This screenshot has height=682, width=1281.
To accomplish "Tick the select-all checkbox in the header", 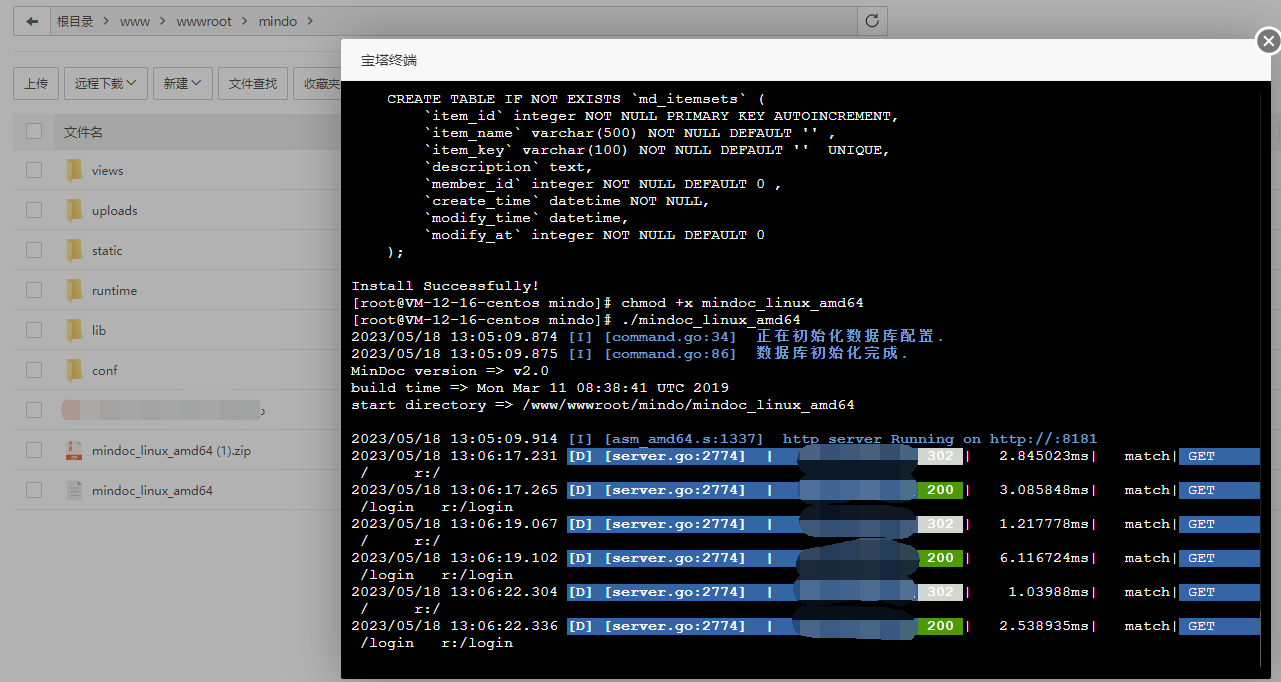I will [34, 131].
